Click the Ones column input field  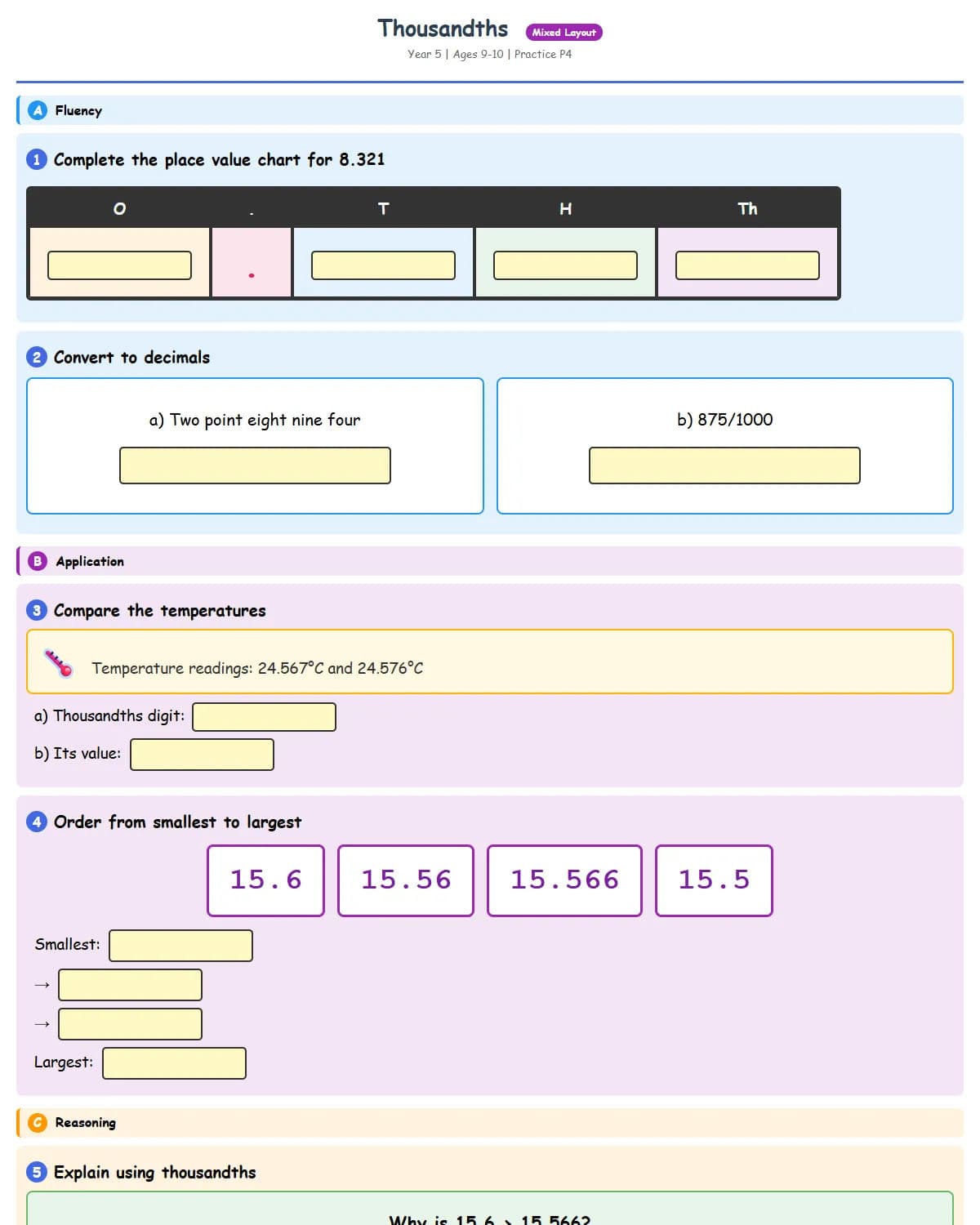point(119,265)
